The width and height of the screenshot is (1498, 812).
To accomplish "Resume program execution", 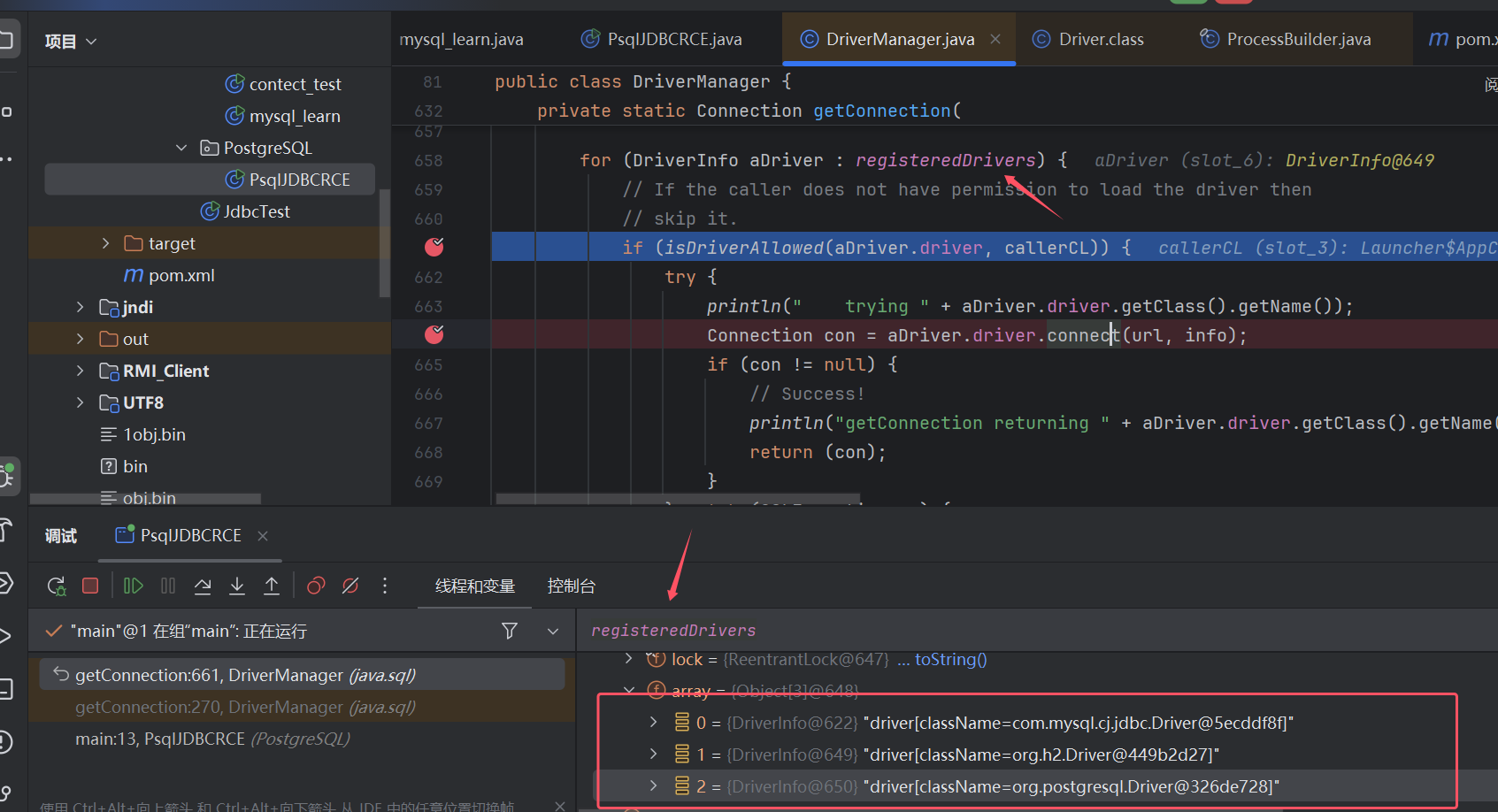I will (134, 586).
